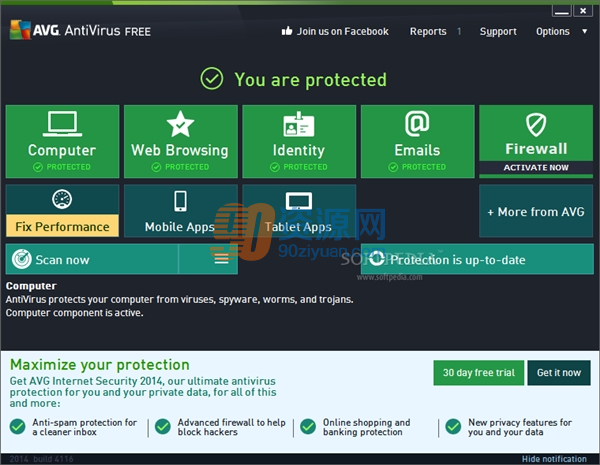The width and height of the screenshot is (600, 465).
Task: Click the You are protected headline
Action: click(310, 80)
